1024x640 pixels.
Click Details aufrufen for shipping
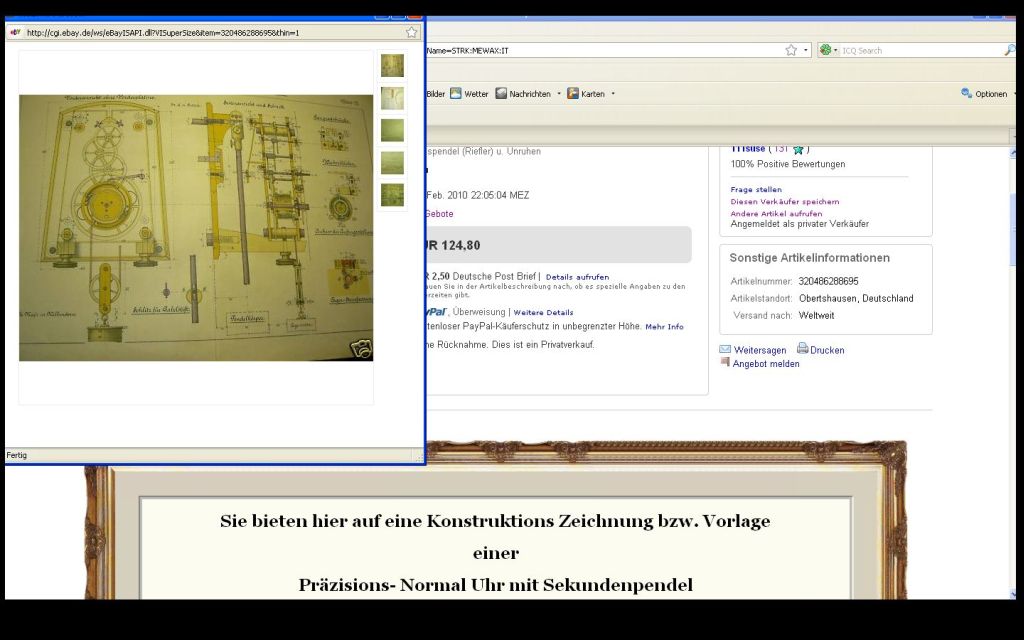(x=577, y=277)
